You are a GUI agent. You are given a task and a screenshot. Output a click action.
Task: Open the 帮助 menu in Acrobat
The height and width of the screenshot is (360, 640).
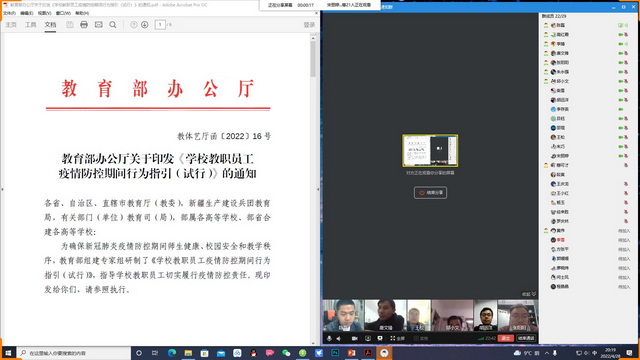coord(82,13)
